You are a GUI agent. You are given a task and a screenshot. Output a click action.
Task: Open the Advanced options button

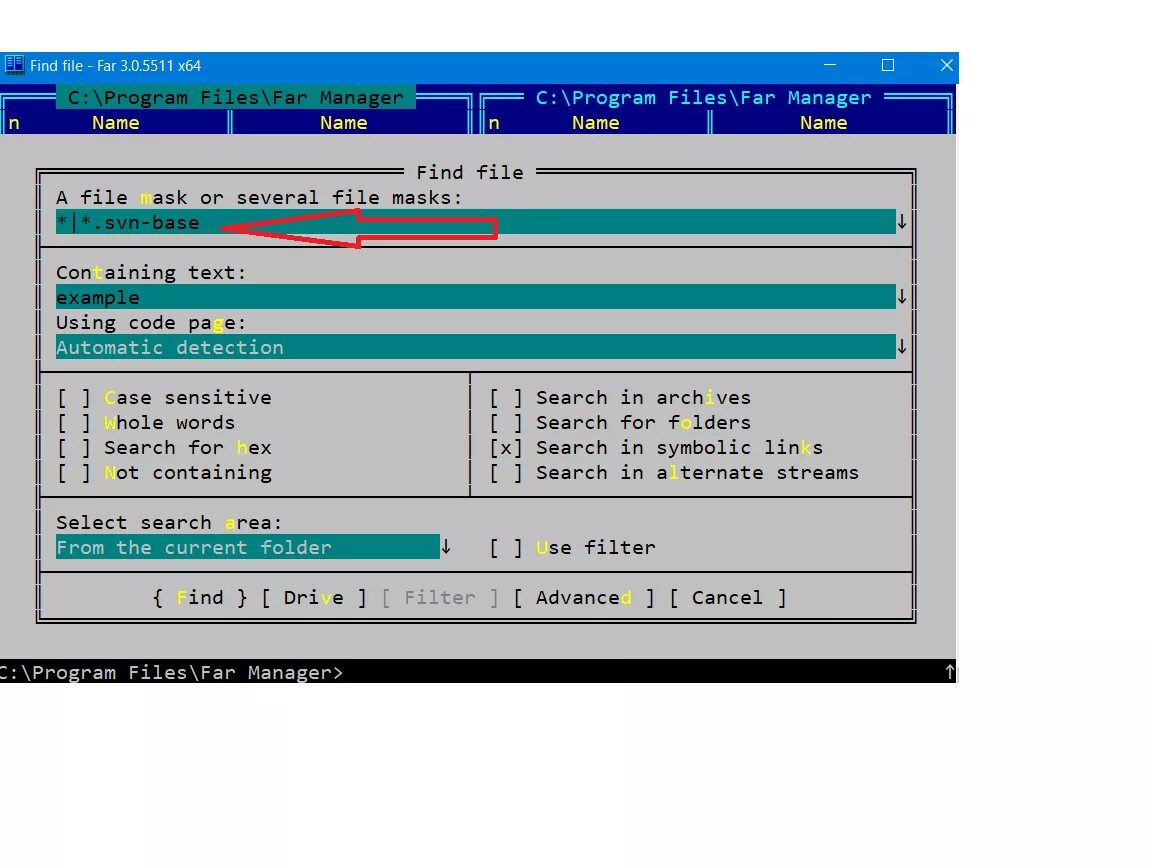pos(583,598)
